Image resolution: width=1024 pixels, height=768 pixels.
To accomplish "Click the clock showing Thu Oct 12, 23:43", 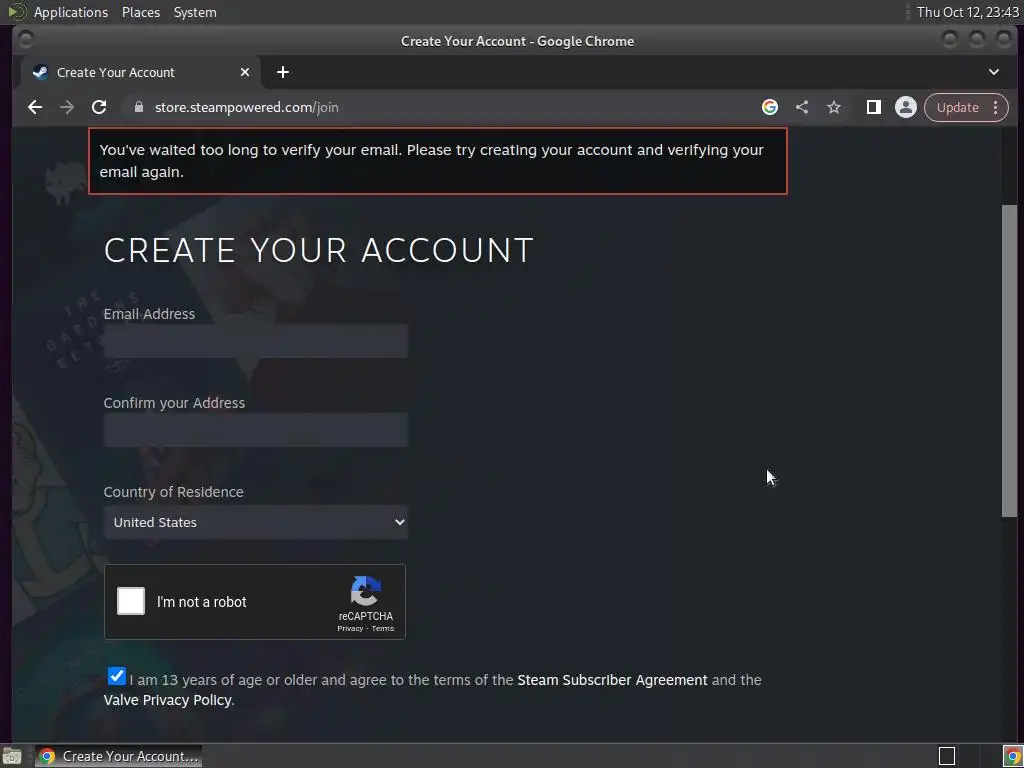I will tap(967, 12).
